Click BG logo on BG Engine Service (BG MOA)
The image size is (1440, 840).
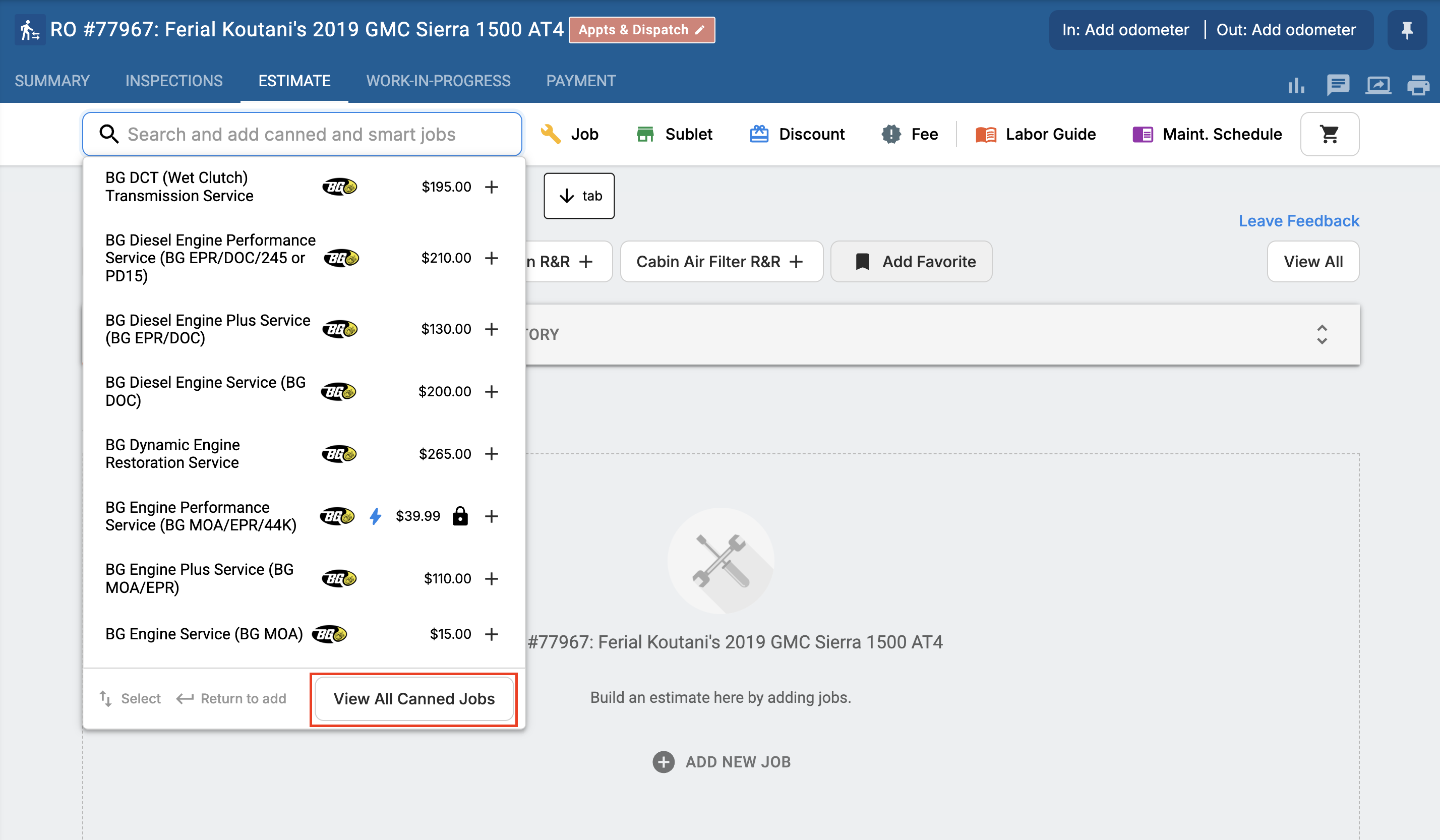[x=330, y=634]
